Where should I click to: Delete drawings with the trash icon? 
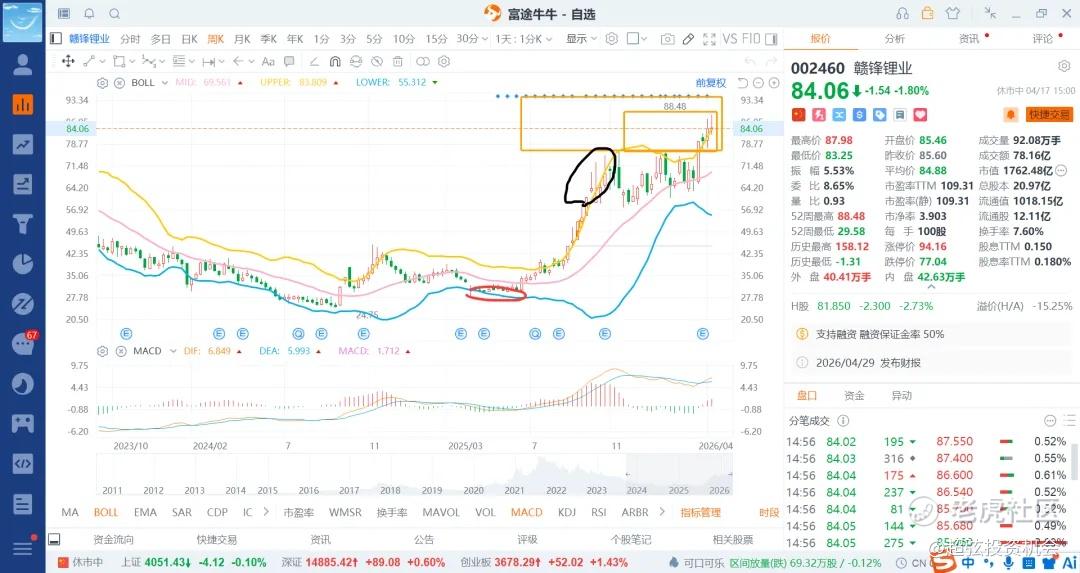tap(397, 61)
